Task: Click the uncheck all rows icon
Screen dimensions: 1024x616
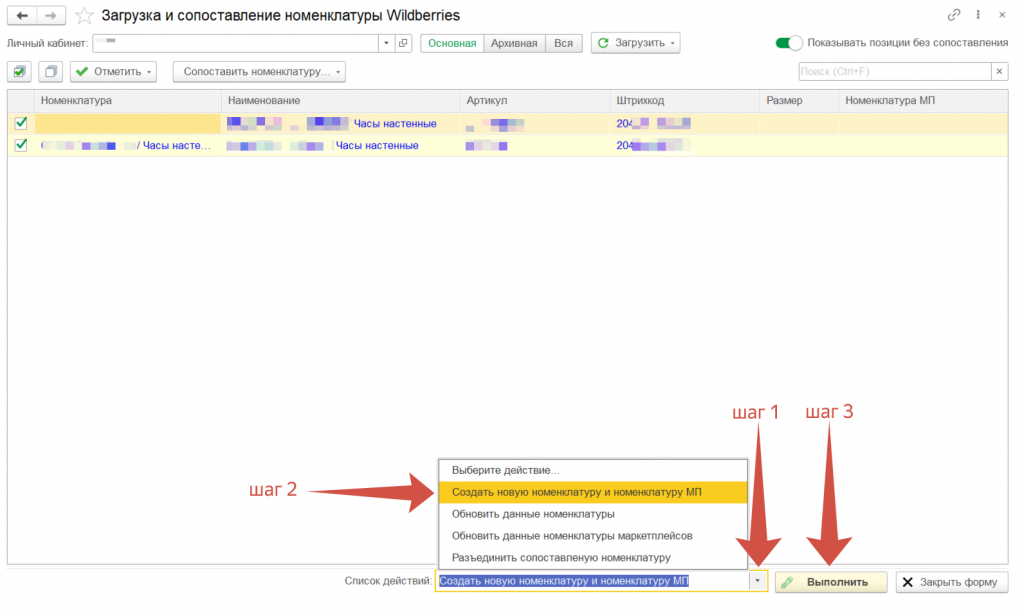Action: coord(51,72)
